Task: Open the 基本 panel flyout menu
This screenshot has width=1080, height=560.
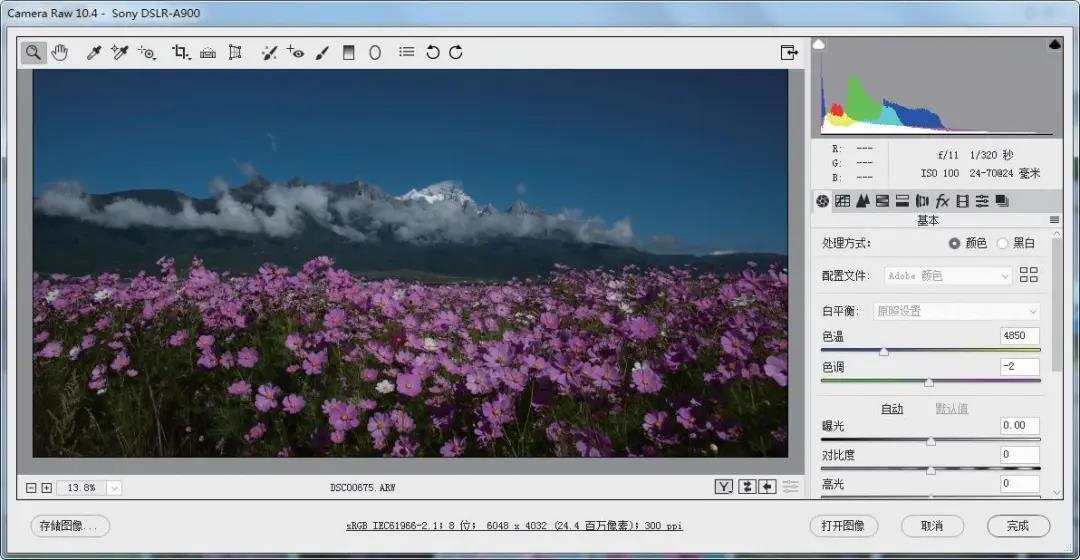Action: click(x=1054, y=220)
